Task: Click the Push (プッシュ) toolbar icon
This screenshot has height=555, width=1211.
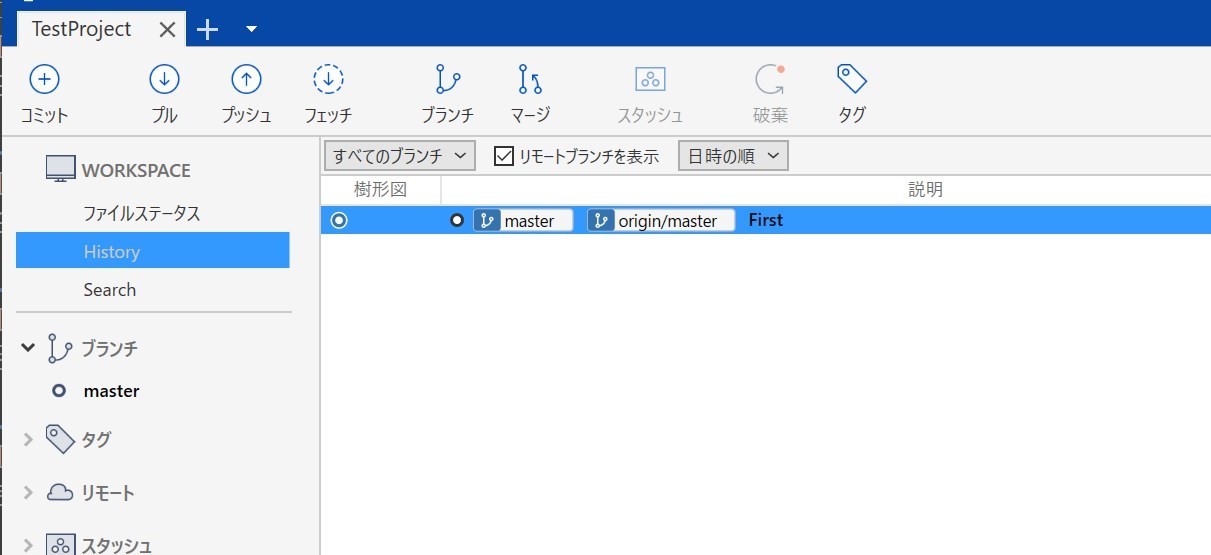Action: pos(246,79)
